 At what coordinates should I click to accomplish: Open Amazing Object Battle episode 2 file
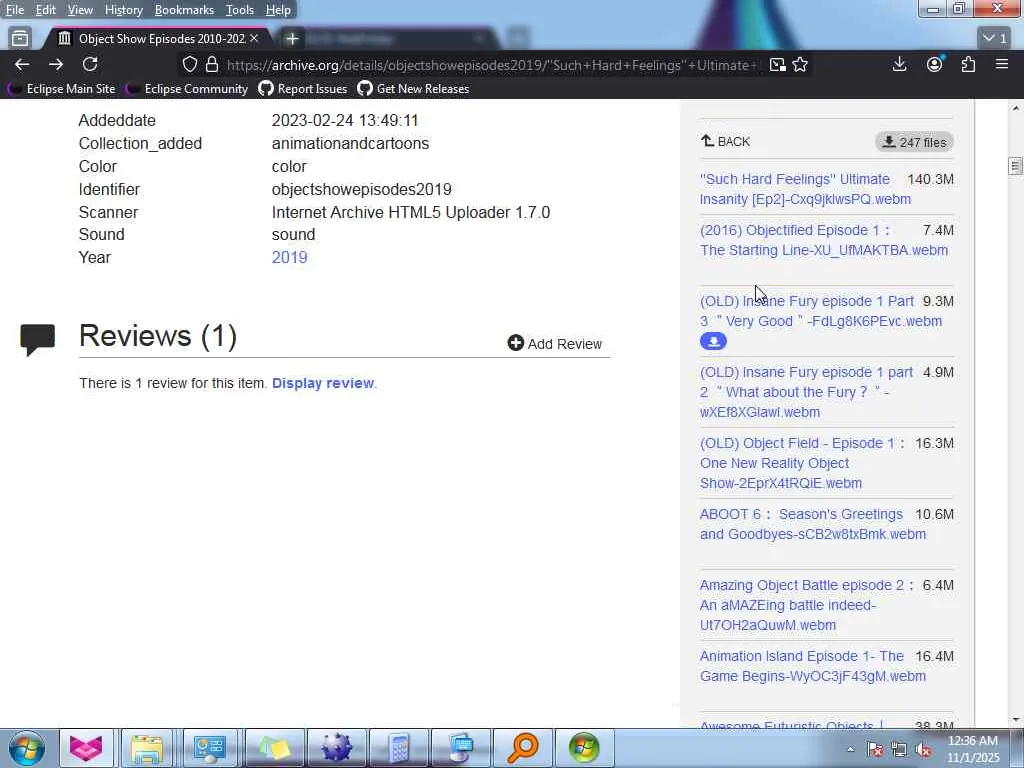(x=807, y=605)
